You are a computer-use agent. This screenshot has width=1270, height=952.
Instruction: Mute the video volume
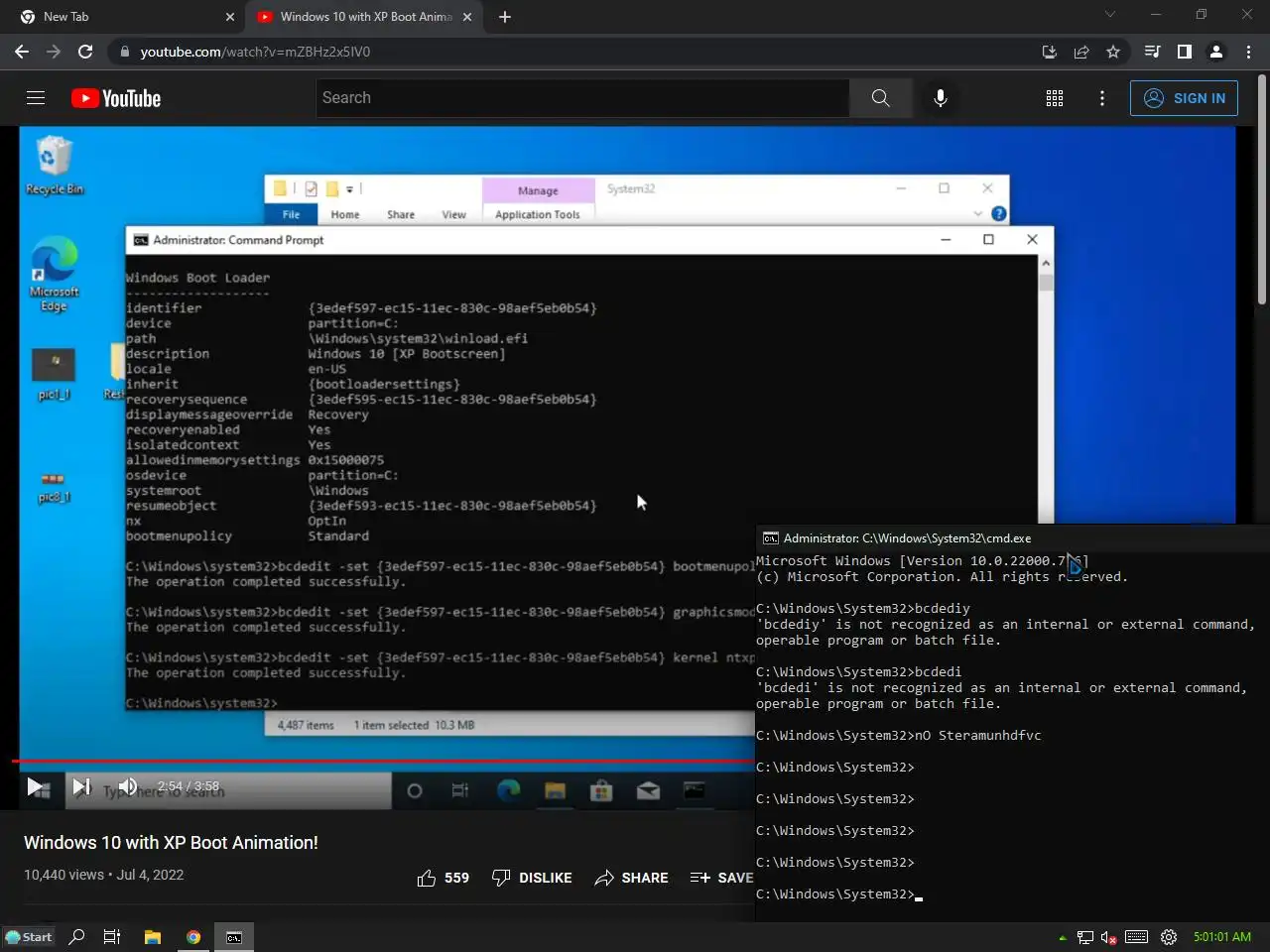128,786
